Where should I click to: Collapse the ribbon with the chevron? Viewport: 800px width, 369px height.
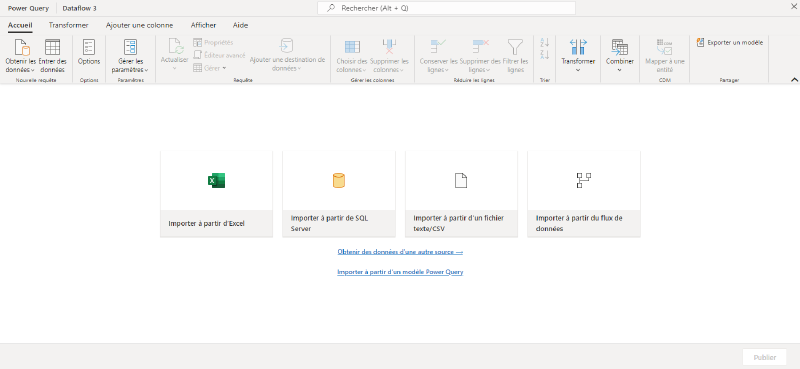(x=794, y=80)
